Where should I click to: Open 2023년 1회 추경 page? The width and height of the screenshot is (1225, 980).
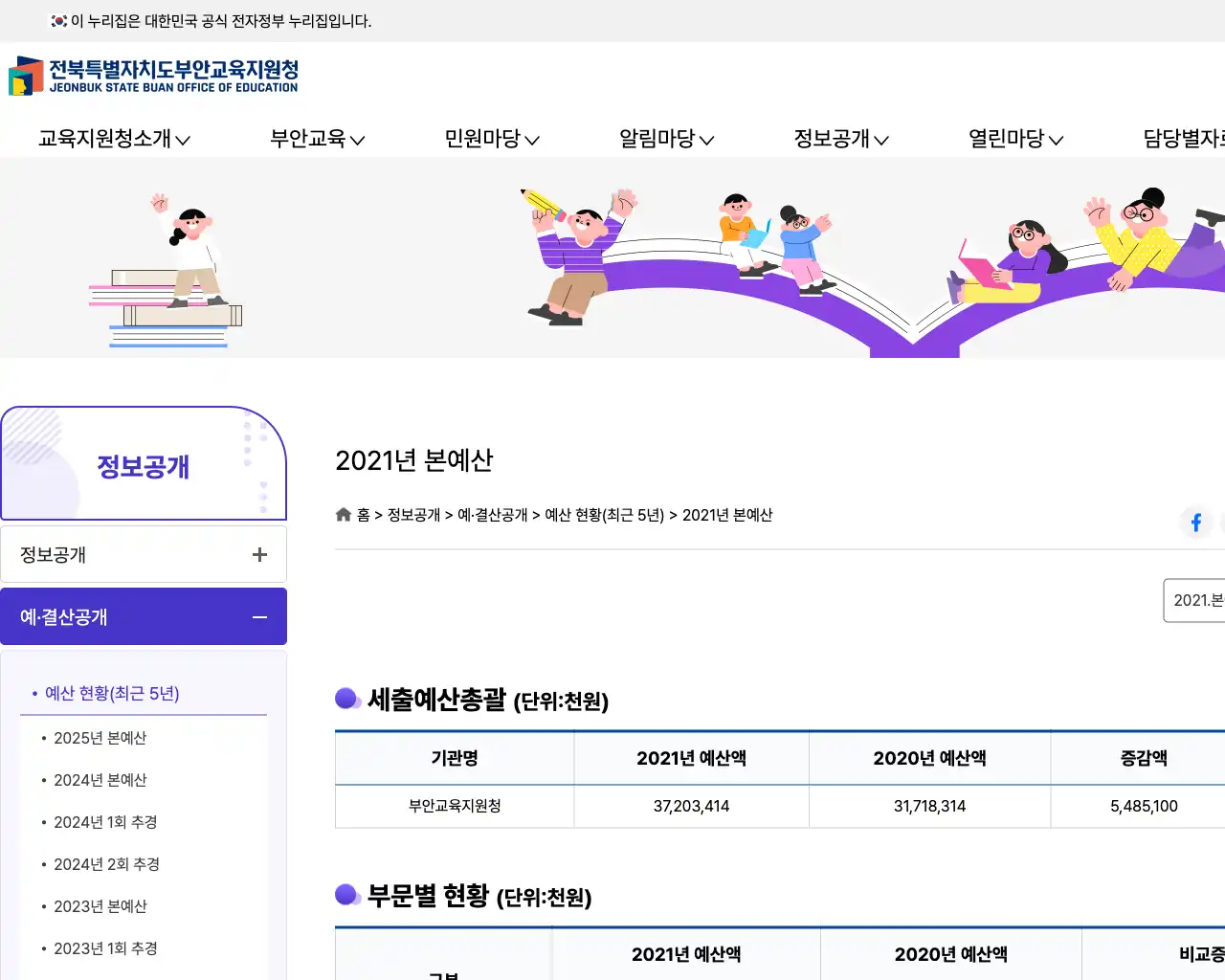(x=105, y=948)
